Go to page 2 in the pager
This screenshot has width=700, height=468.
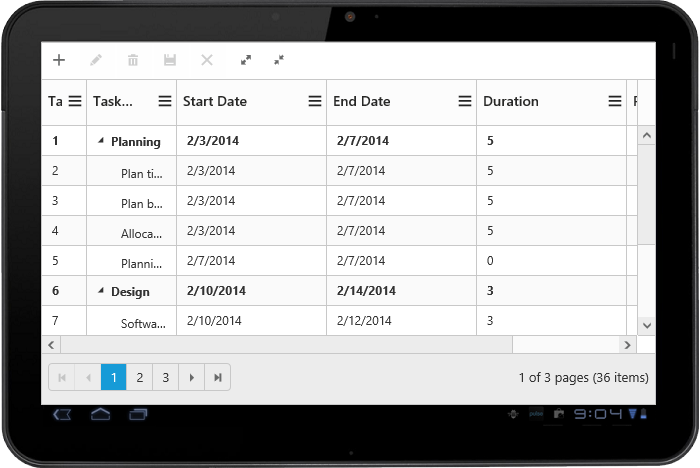pyautogui.click(x=140, y=377)
